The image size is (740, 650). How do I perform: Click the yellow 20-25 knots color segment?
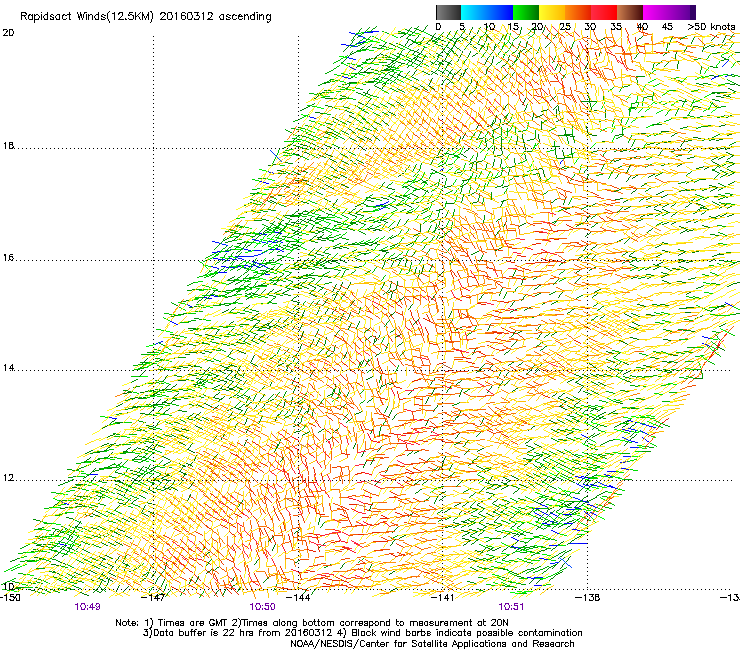(552, 12)
